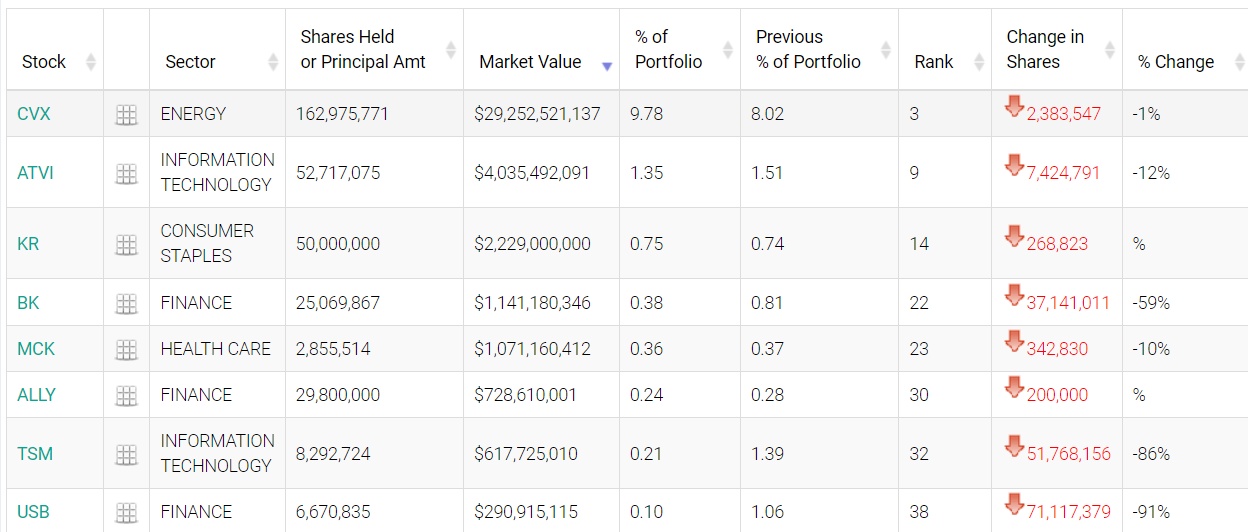The width and height of the screenshot is (1248, 532).
Task: Click the grid icon in the MCK row
Action: [x=126, y=349]
